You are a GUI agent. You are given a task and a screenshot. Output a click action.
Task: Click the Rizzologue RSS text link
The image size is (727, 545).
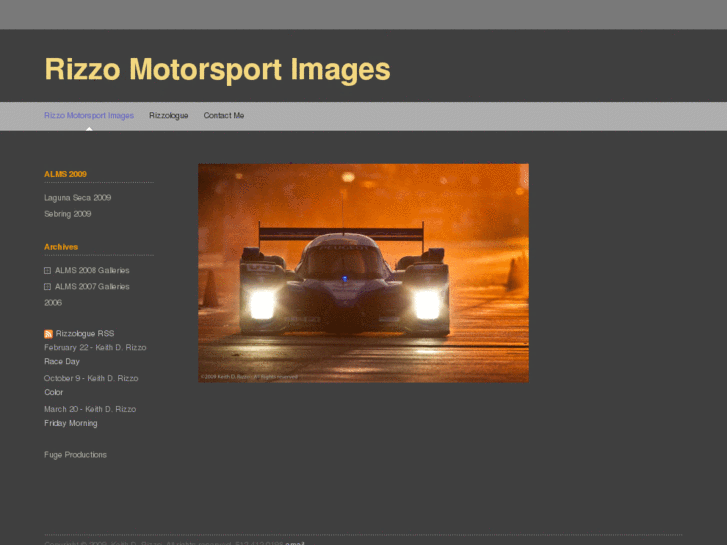pyautogui.click(x=85, y=334)
